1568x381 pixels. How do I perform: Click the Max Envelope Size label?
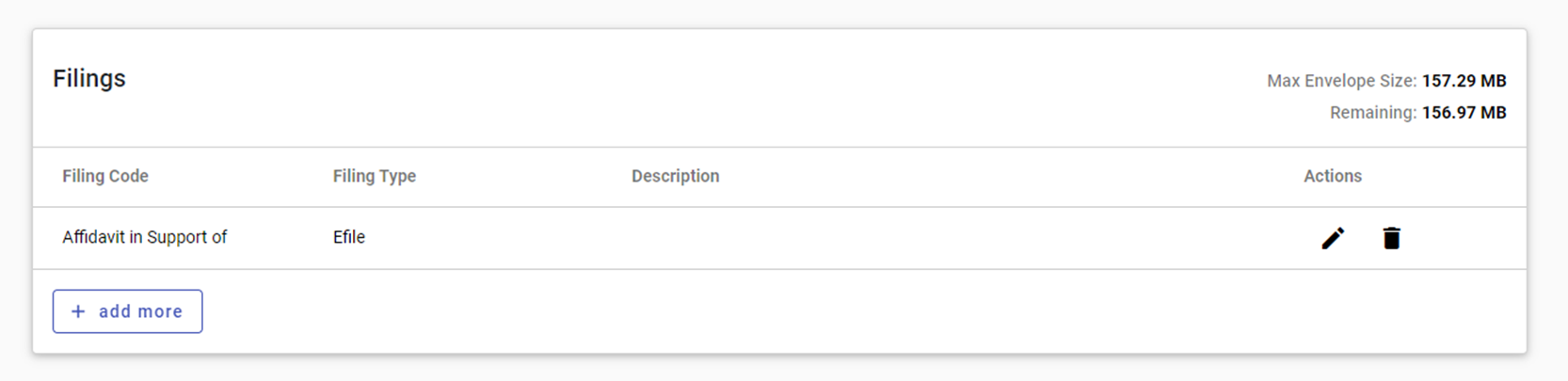pos(1341,81)
